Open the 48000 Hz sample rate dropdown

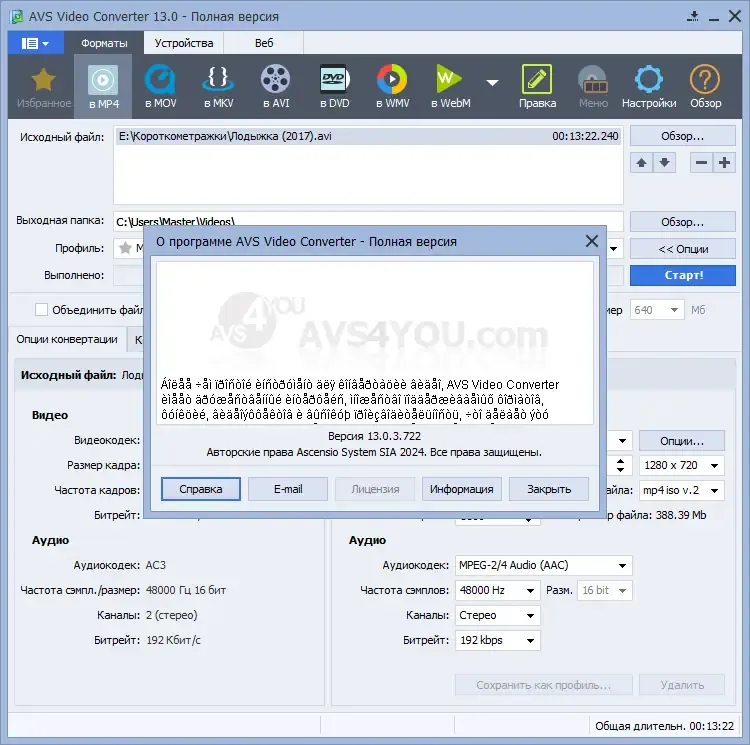[497, 590]
